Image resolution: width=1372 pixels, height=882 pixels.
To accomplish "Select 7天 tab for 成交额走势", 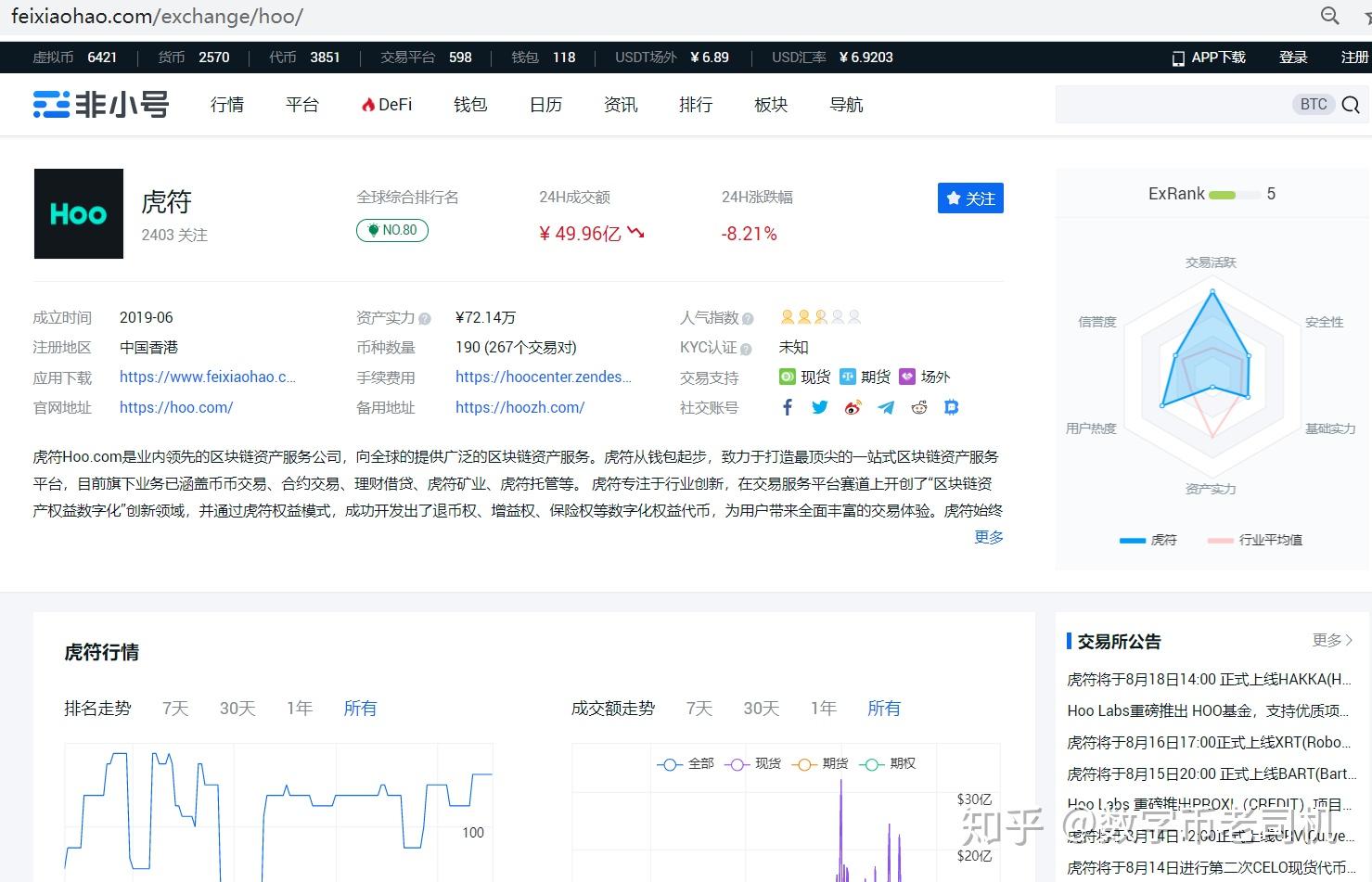I will point(699,709).
